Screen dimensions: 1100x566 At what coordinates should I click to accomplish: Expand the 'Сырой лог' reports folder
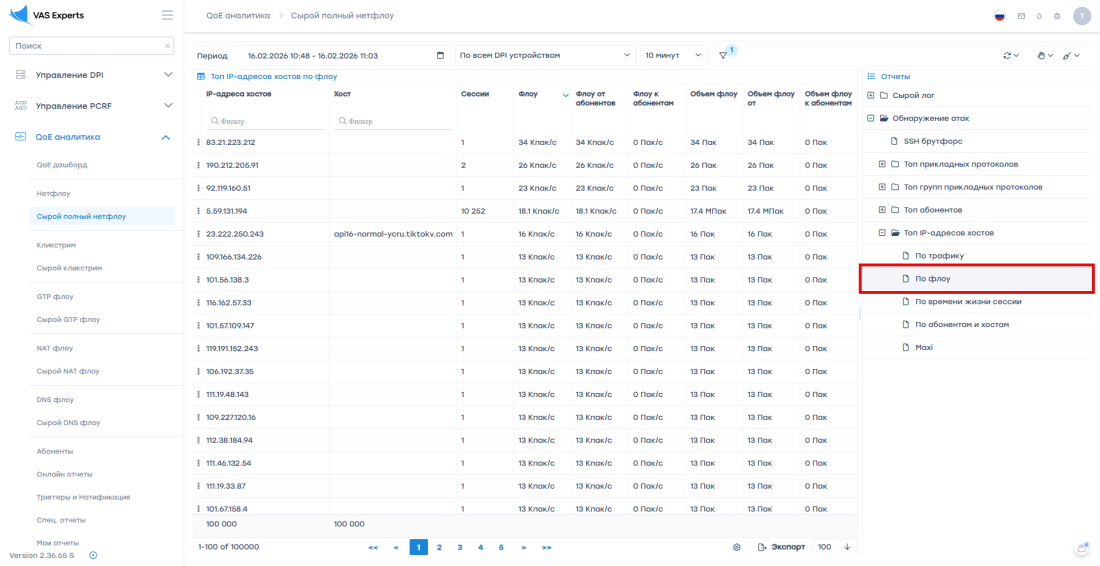(871, 95)
